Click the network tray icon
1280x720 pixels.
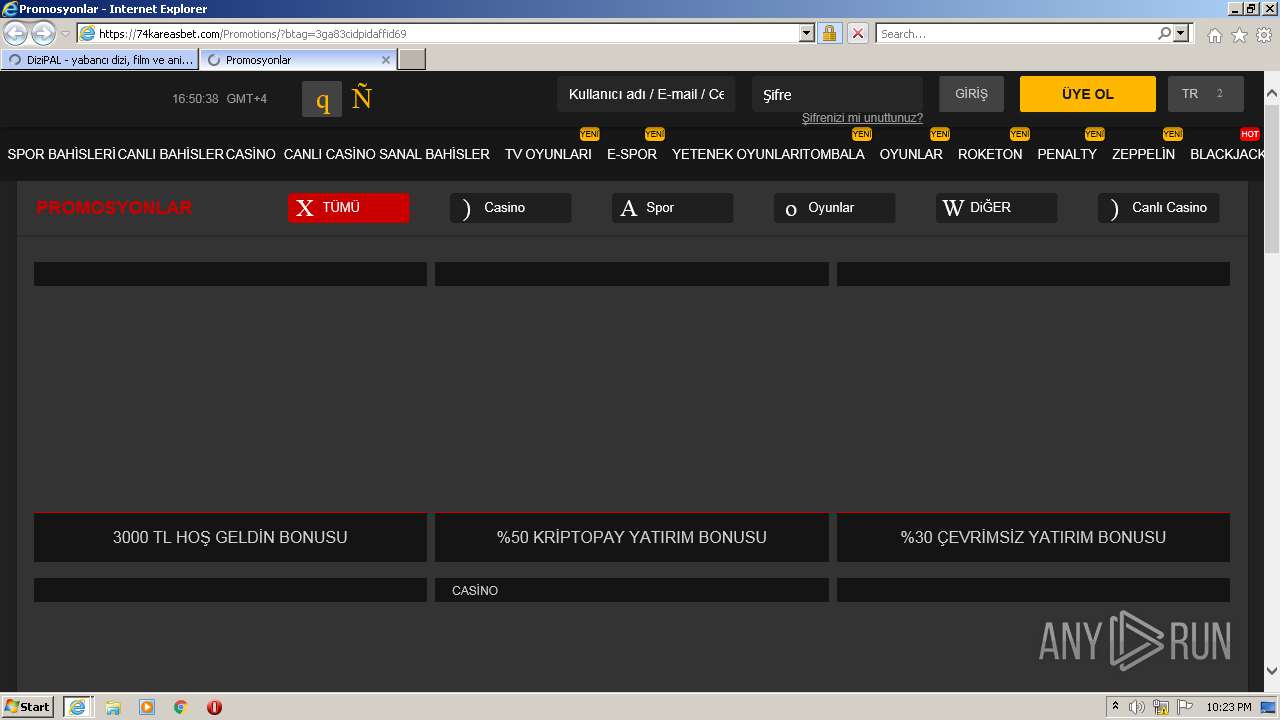1161,707
